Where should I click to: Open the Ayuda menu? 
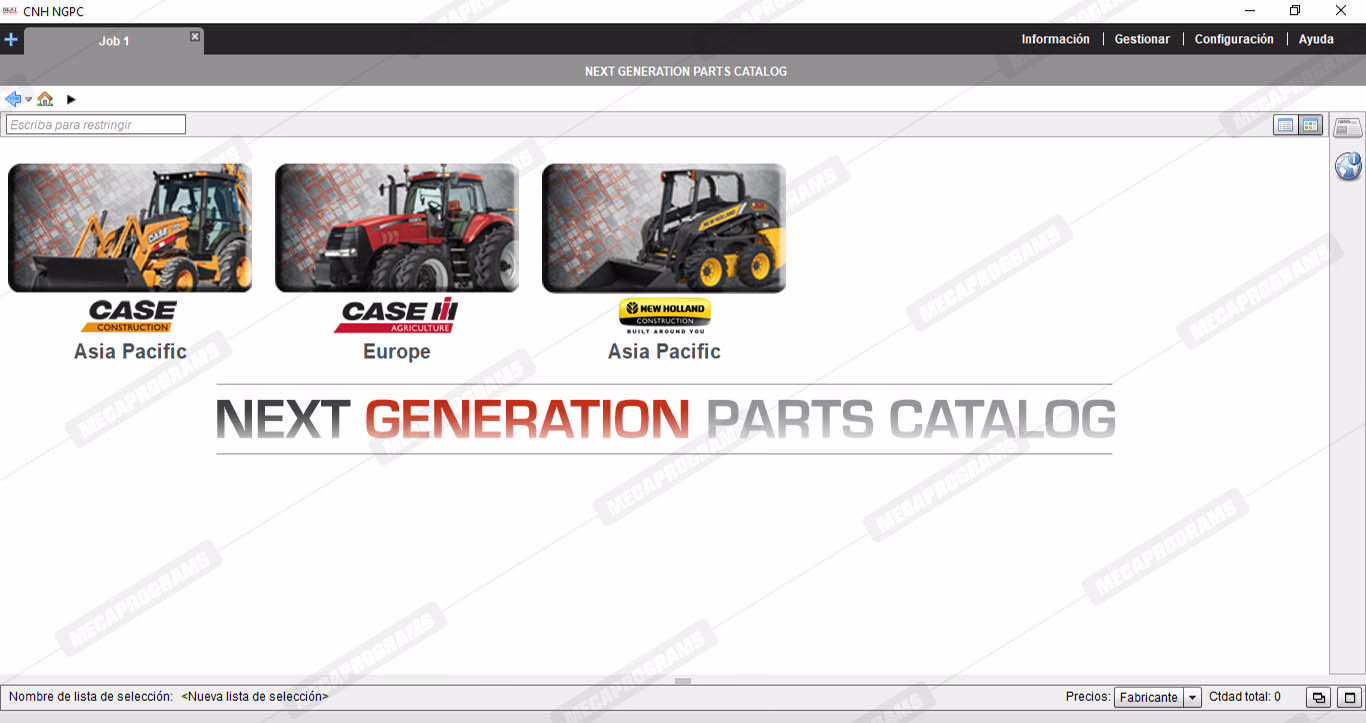(1316, 39)
